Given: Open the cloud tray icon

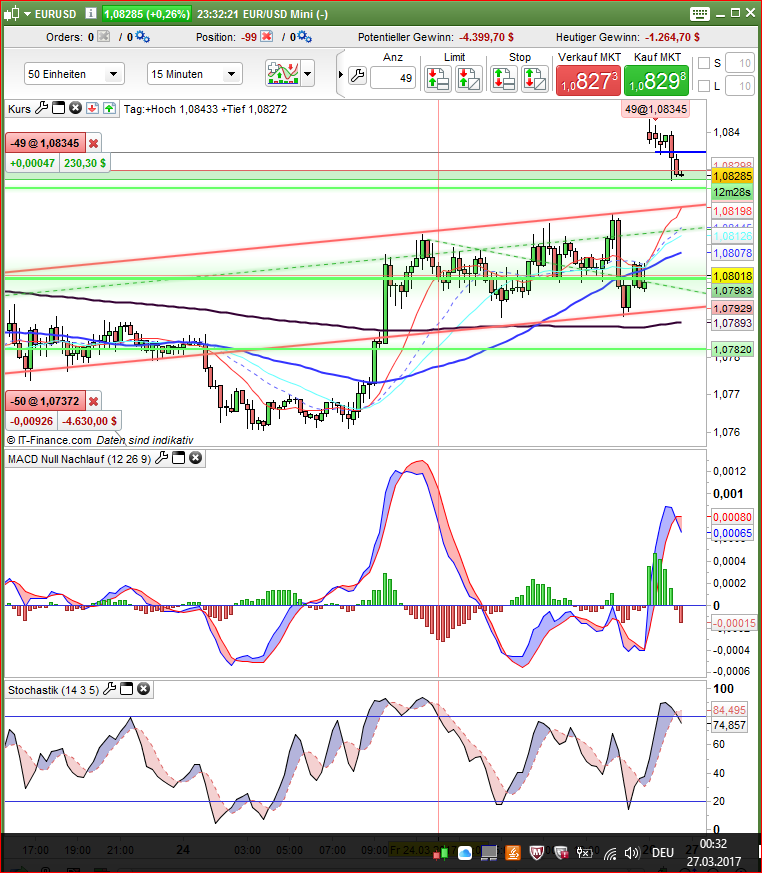Looking at the screenshot, I should [464, 853].
